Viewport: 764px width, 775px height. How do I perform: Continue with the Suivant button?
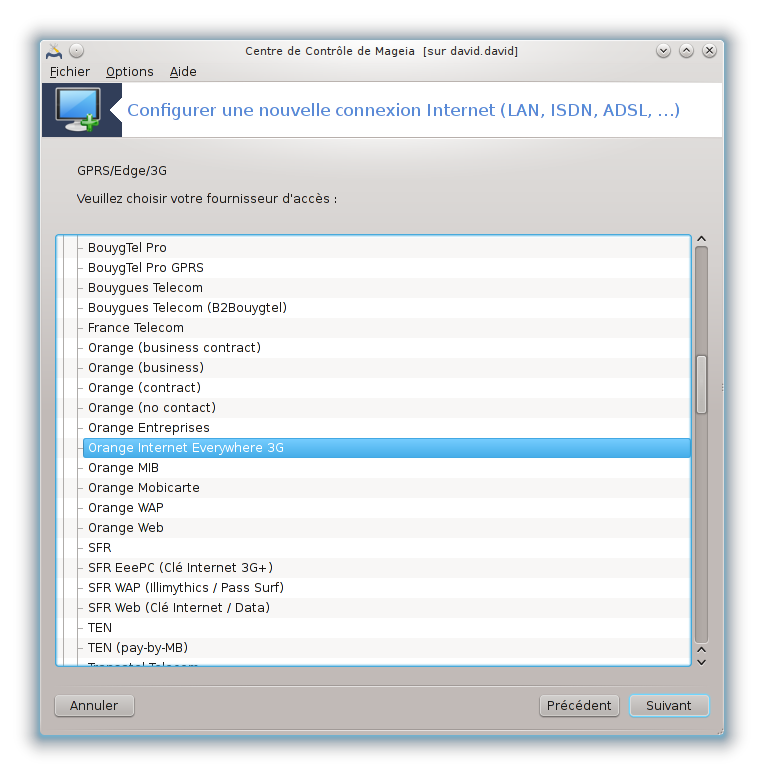(669, 705)
